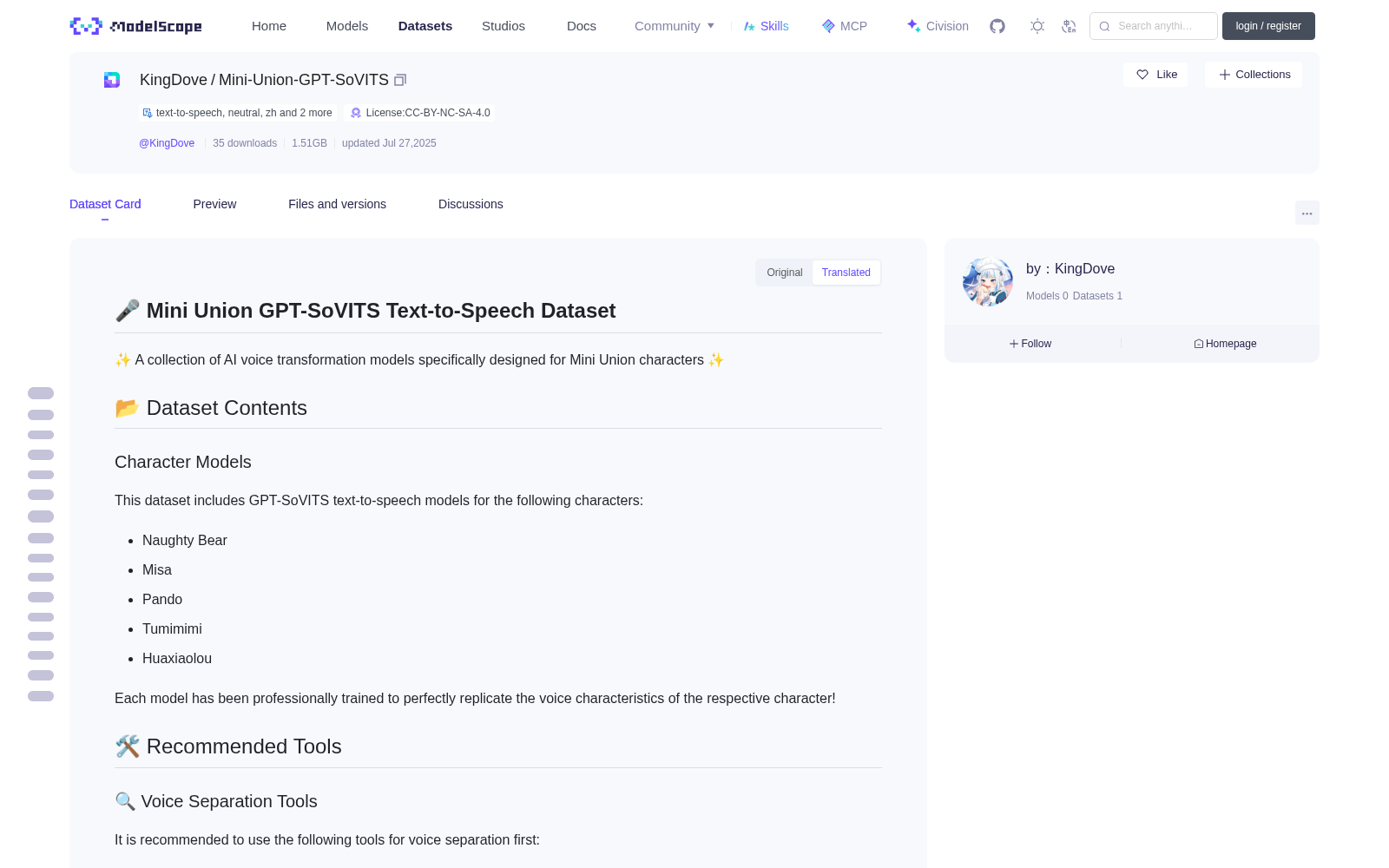Open Skills from the navigation bar
The width and height of the screenshot is (1389, 868).
pyautogui.click(x=766, y=26)
